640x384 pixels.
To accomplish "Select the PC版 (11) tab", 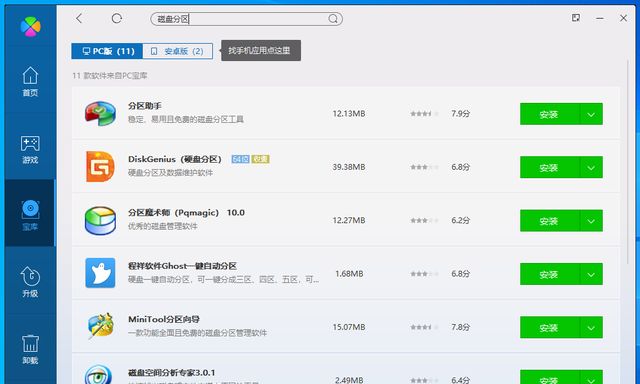I will 107,51.
